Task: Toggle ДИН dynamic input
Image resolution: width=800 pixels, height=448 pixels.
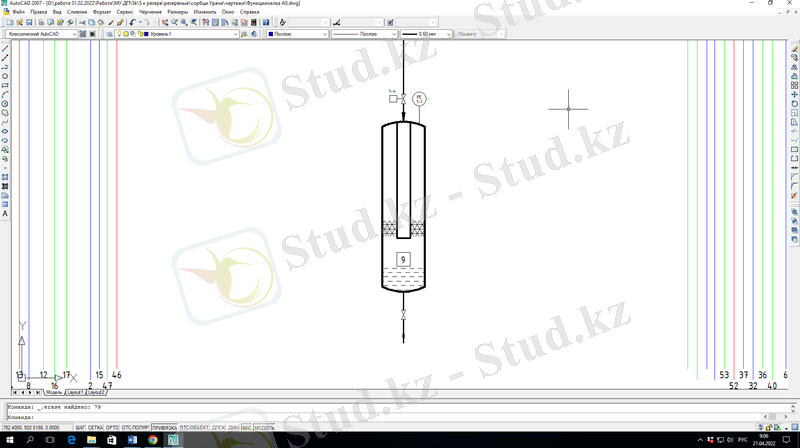Action: (233, 428)
